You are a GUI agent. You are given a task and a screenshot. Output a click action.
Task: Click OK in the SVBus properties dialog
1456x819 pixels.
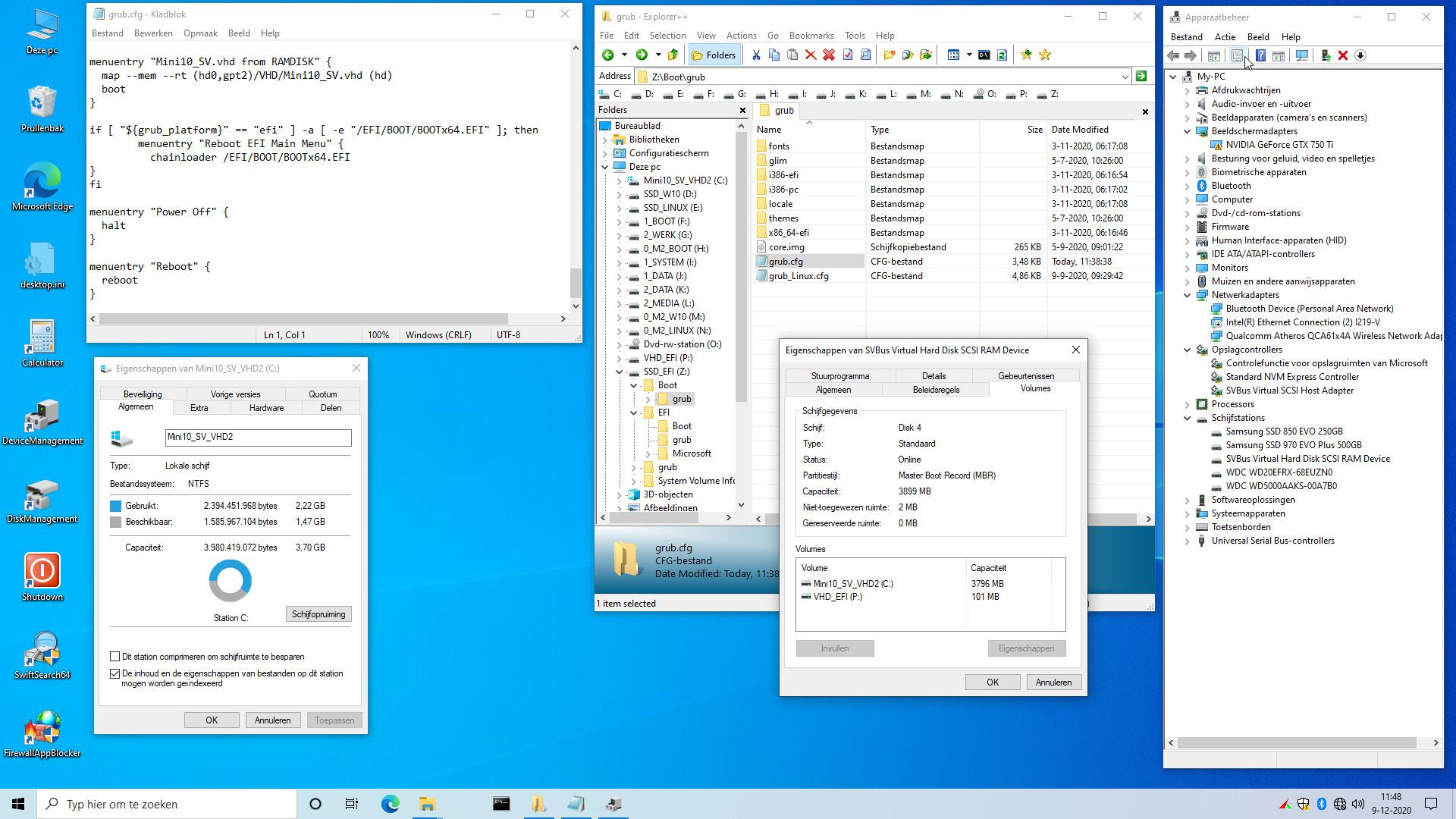click(992, 682)
